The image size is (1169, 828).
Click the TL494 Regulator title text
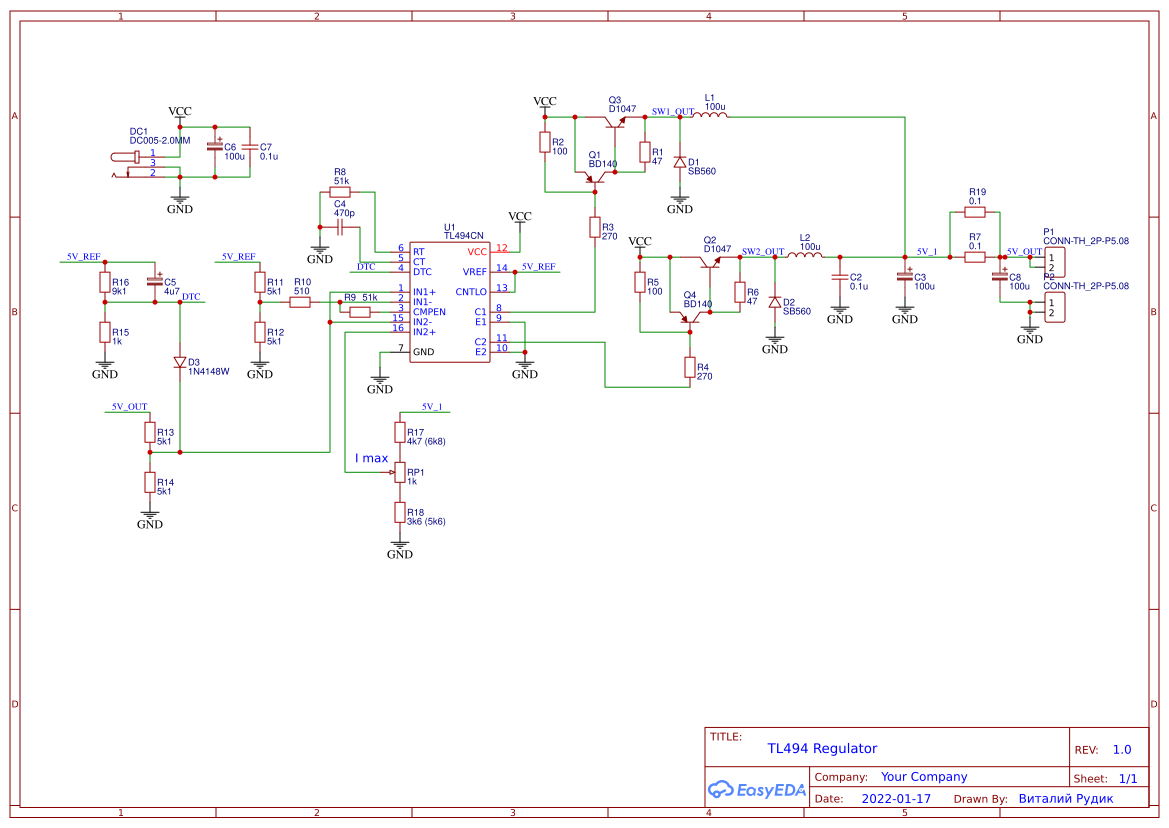click(x=822, y=748)
